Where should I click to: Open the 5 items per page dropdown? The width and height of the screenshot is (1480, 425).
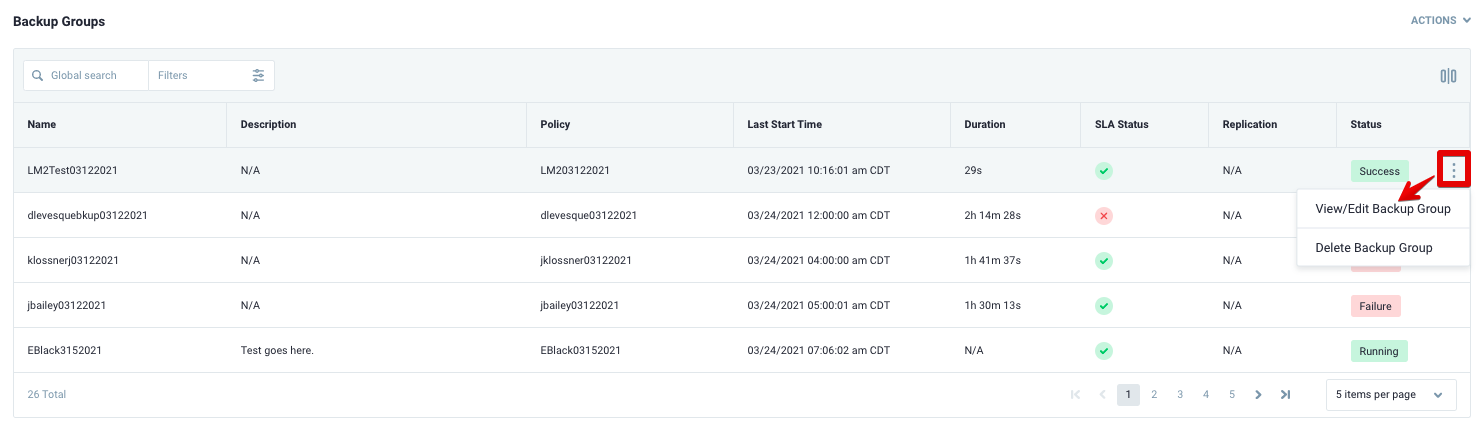[x=1389, y=394]
